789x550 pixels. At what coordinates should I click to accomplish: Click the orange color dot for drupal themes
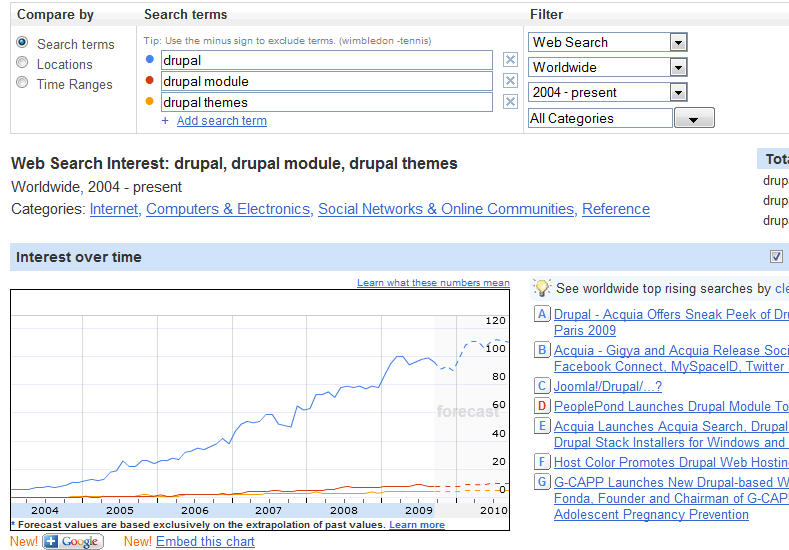[x=149, y=101]
